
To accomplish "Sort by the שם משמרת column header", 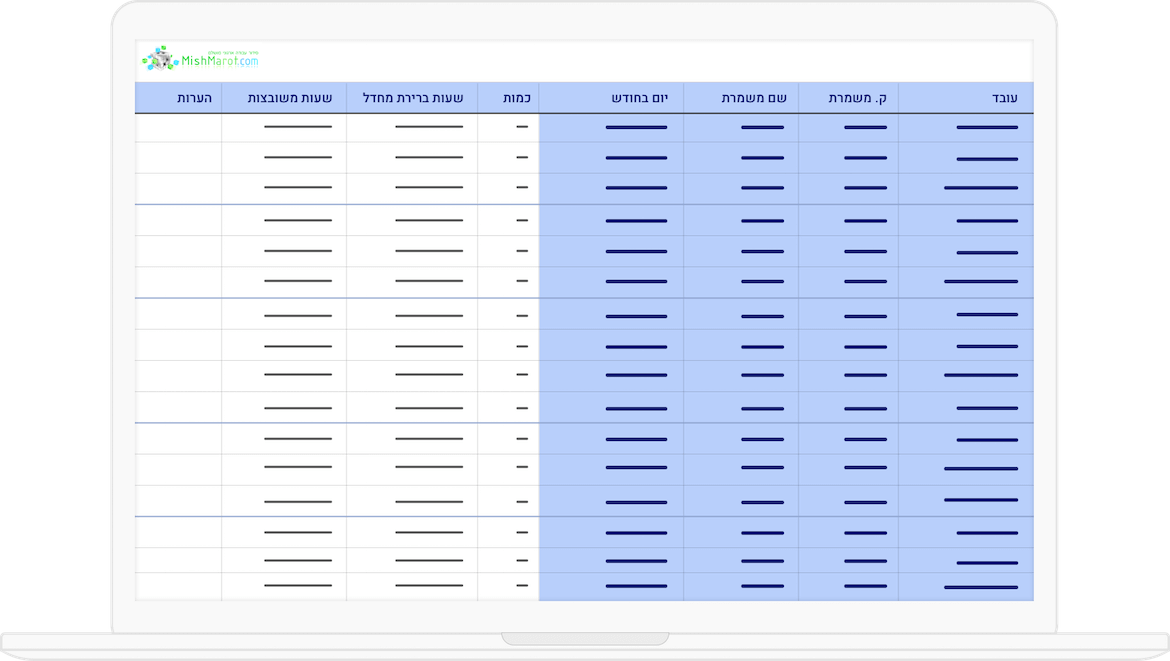I will coord(755,98).
